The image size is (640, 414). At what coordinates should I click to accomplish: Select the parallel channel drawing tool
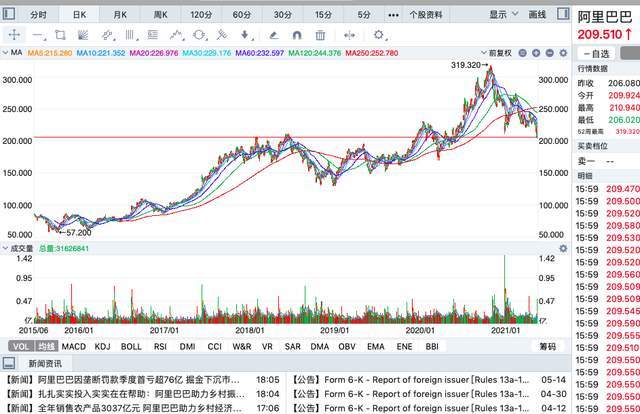click(x=108, y=35)
